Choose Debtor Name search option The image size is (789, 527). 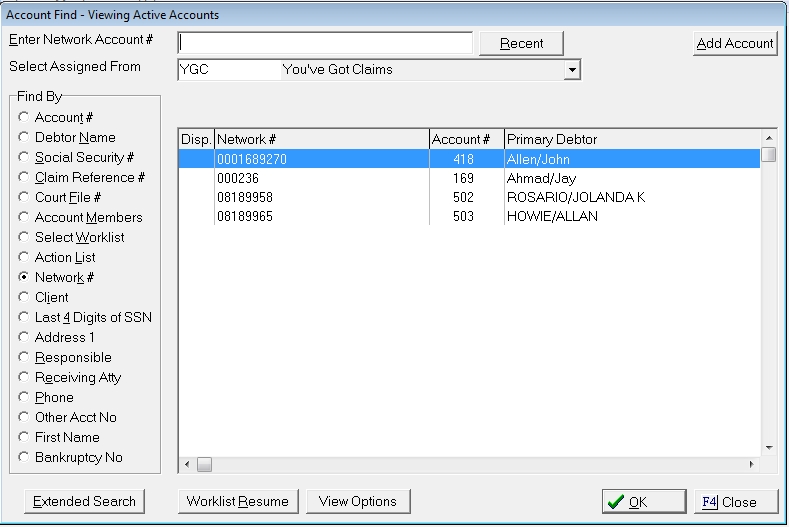[24, 138]
